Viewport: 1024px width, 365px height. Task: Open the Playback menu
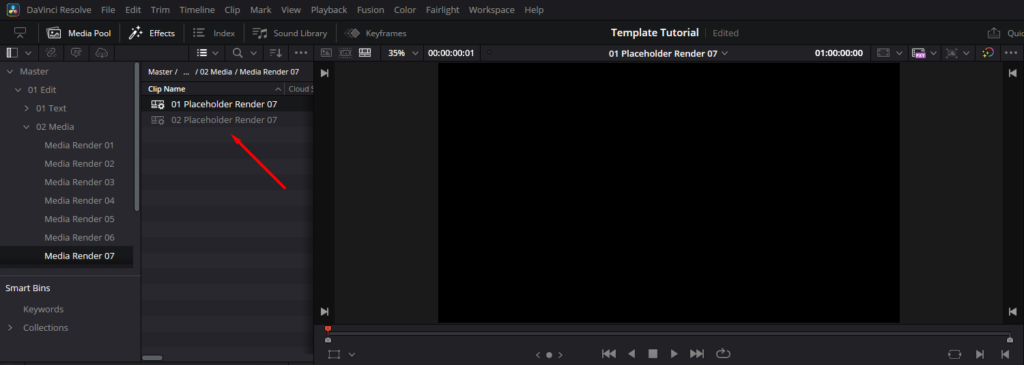click(329, 10)
